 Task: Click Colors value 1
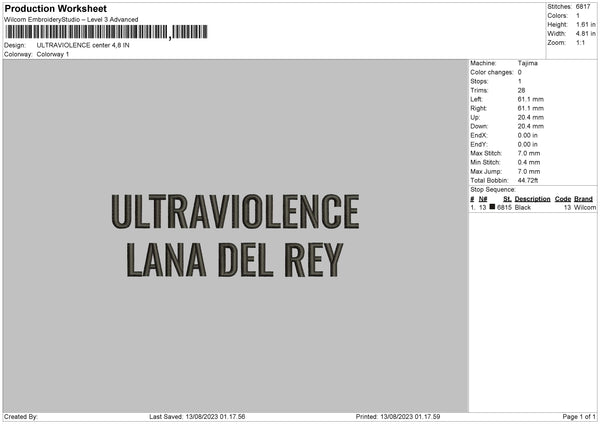pos(578,16)
